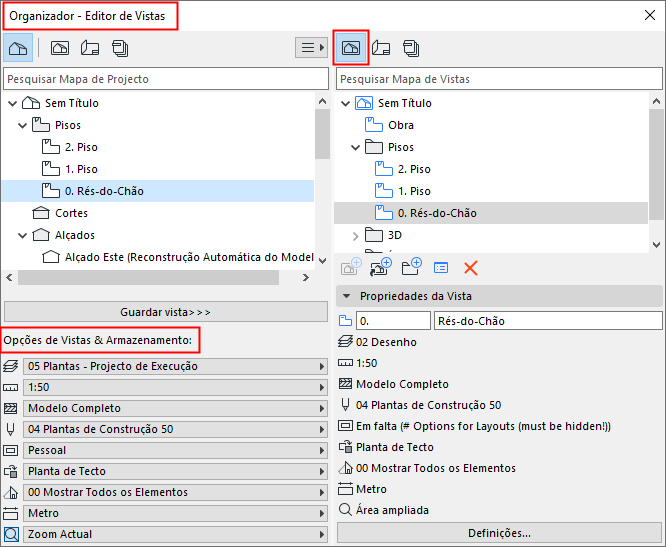Image resolution: width=666 pixels, height=547 pixels.
Task: Switch right pane to Layout Book icon
Action: [381, 48]
